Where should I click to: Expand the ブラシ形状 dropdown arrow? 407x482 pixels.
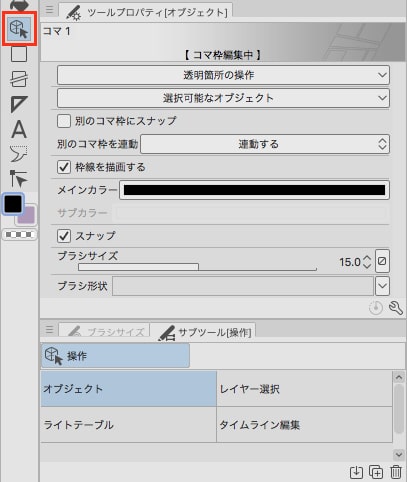[x=382, y=286]
